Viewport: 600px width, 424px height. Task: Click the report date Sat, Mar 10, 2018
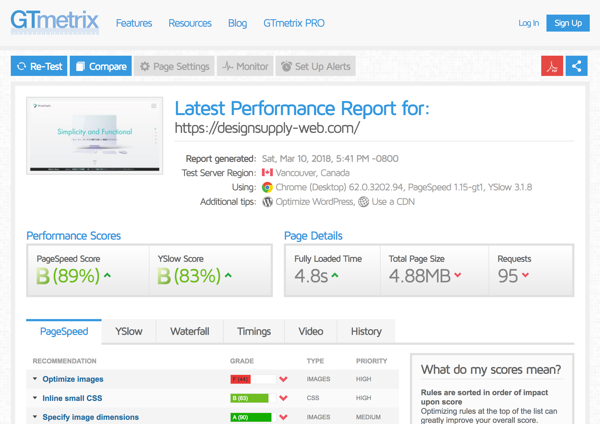coord(330,158)
